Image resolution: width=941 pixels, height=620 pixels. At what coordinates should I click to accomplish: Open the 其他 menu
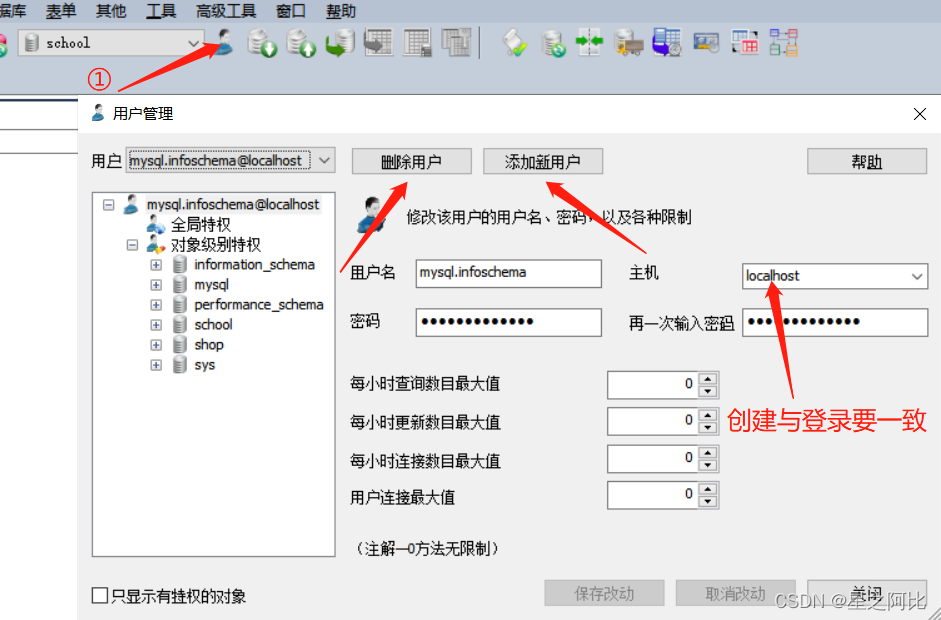coord(111,11)
